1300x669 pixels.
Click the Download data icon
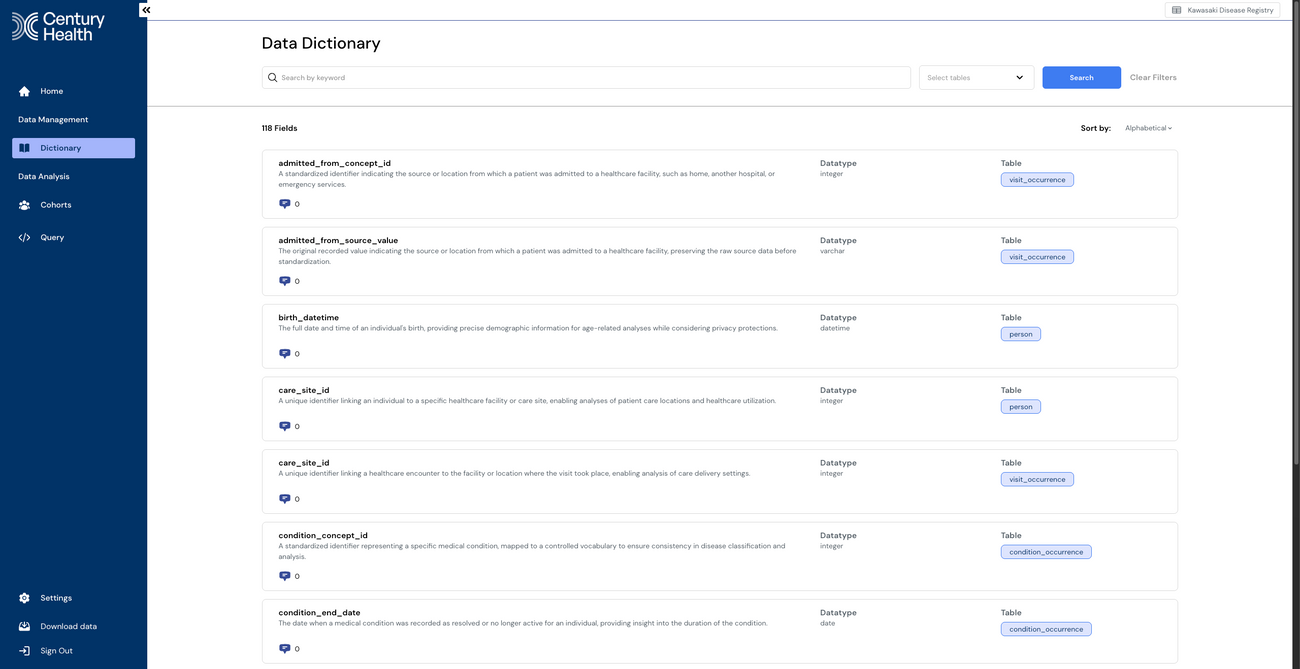[x=23, y=625]
